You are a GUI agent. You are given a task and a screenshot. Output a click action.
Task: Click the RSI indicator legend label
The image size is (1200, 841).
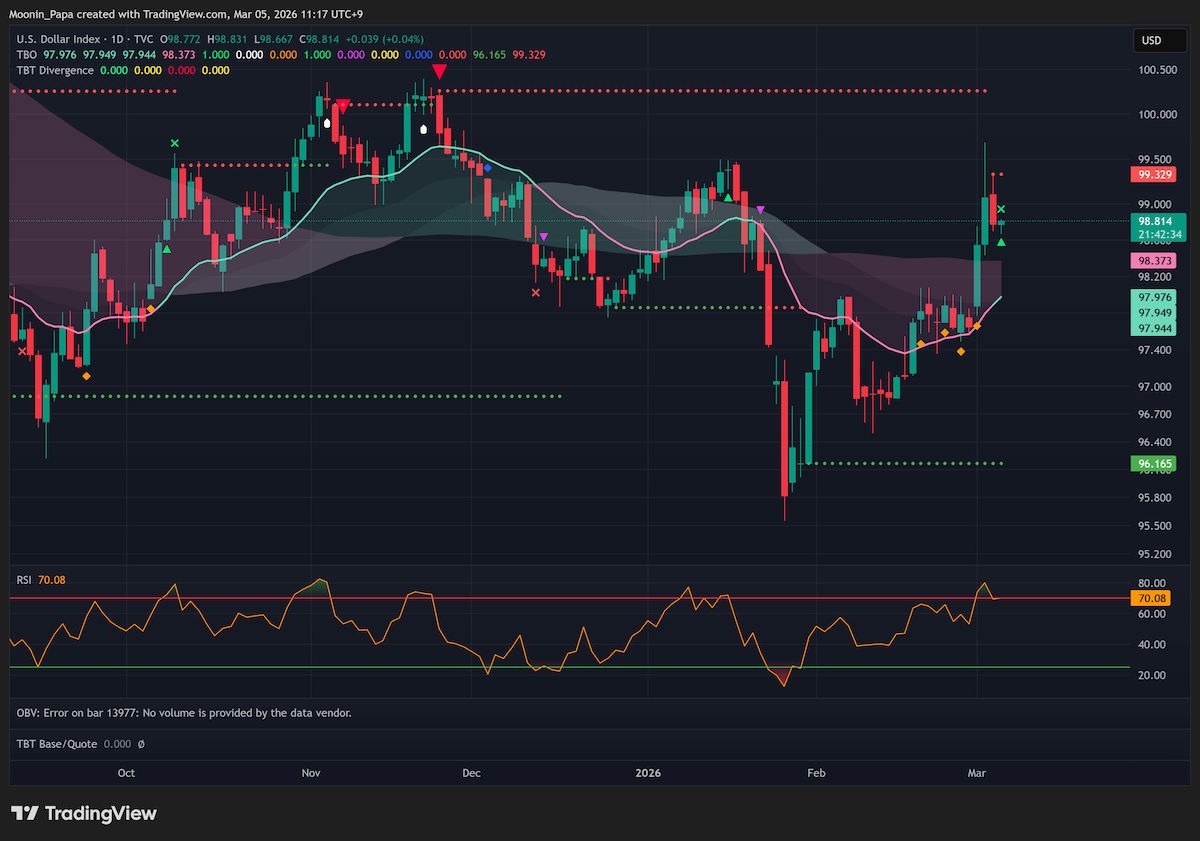(x=24, y=579)
